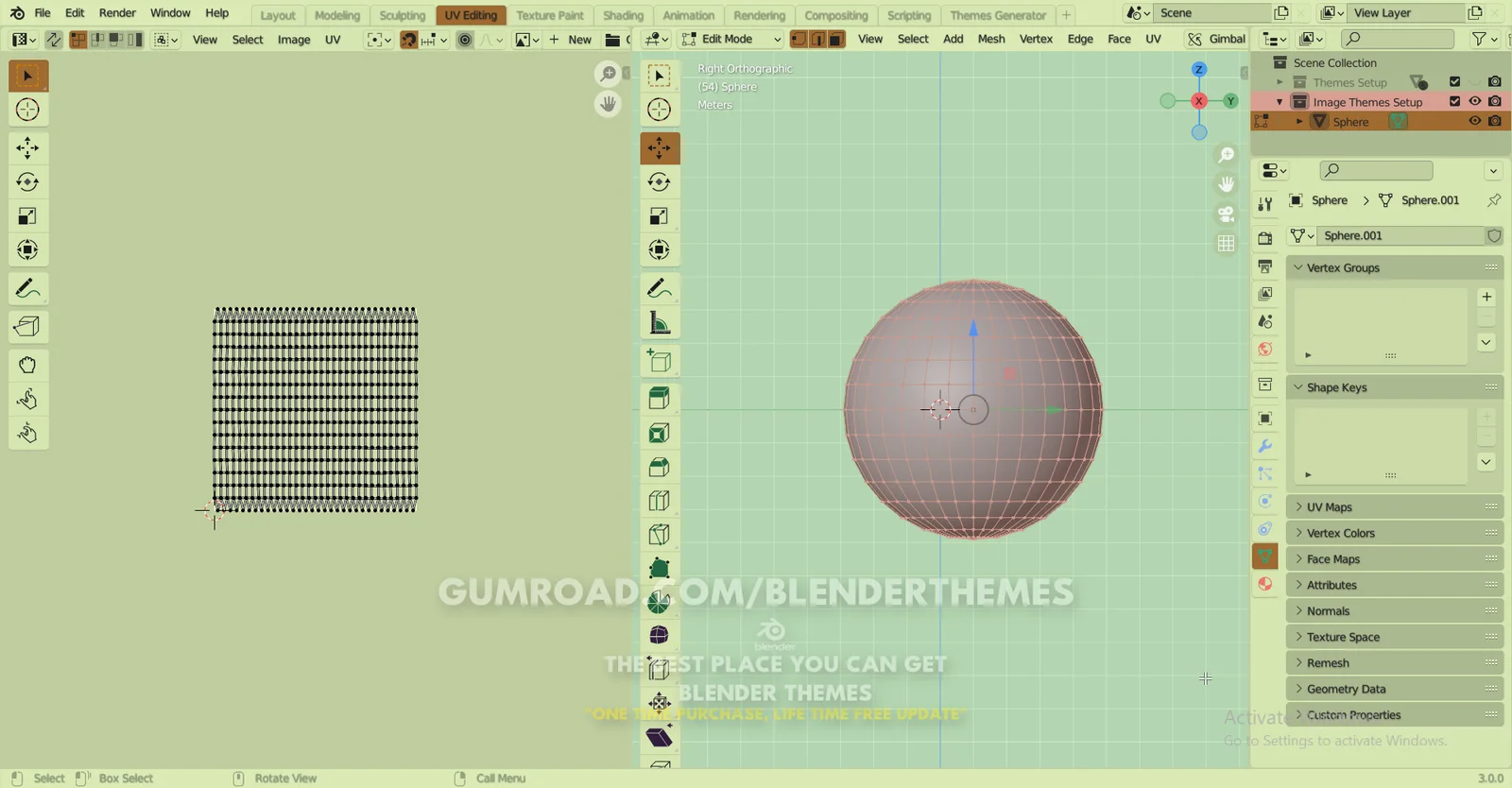The width and height of the screenshot is (1512, 788).
Task: Click the X axis on navigation gizmo
Action: pyautogui.click(x=1199, y=101)
